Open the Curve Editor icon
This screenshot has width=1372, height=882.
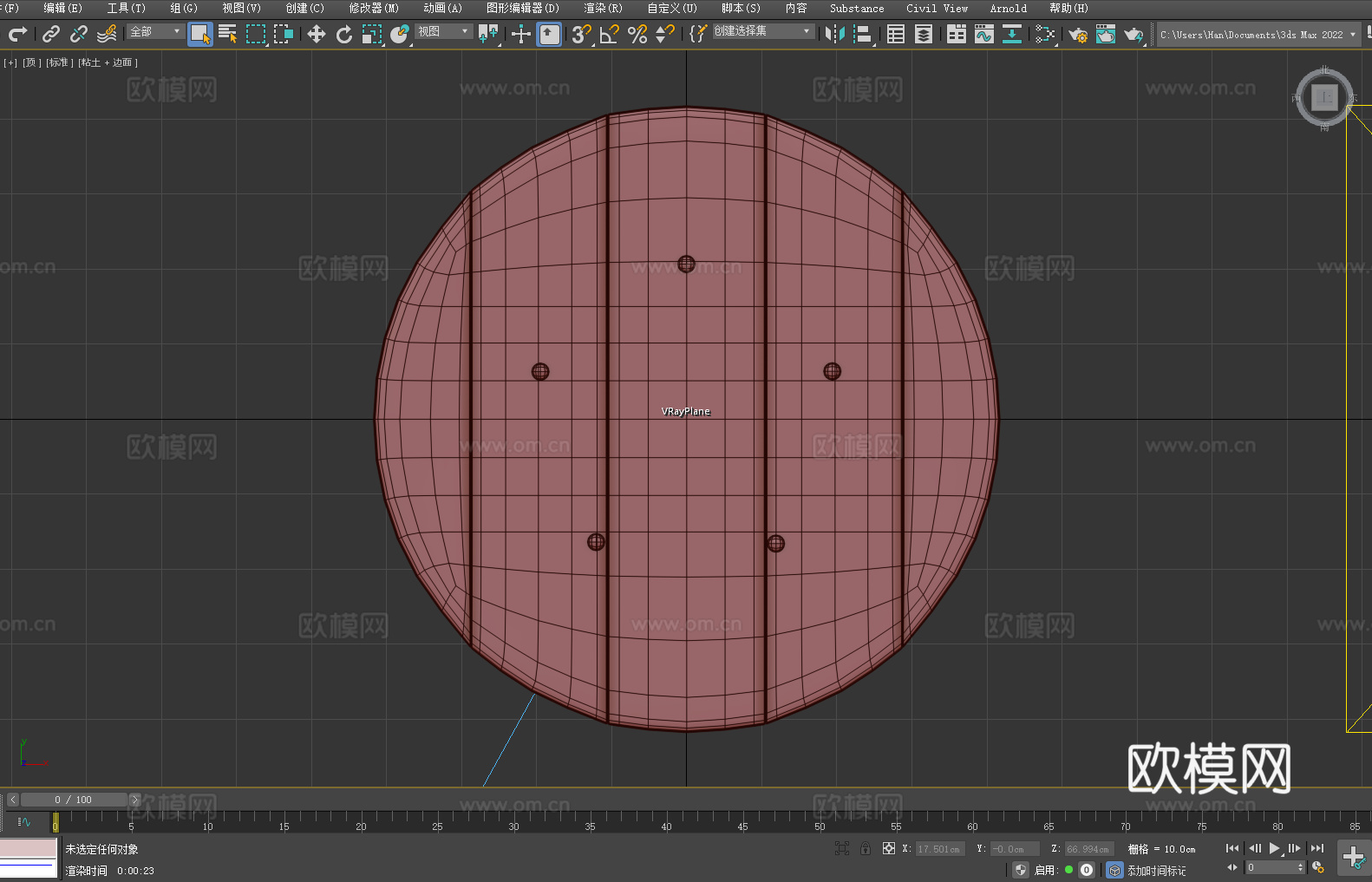[983, 34]
